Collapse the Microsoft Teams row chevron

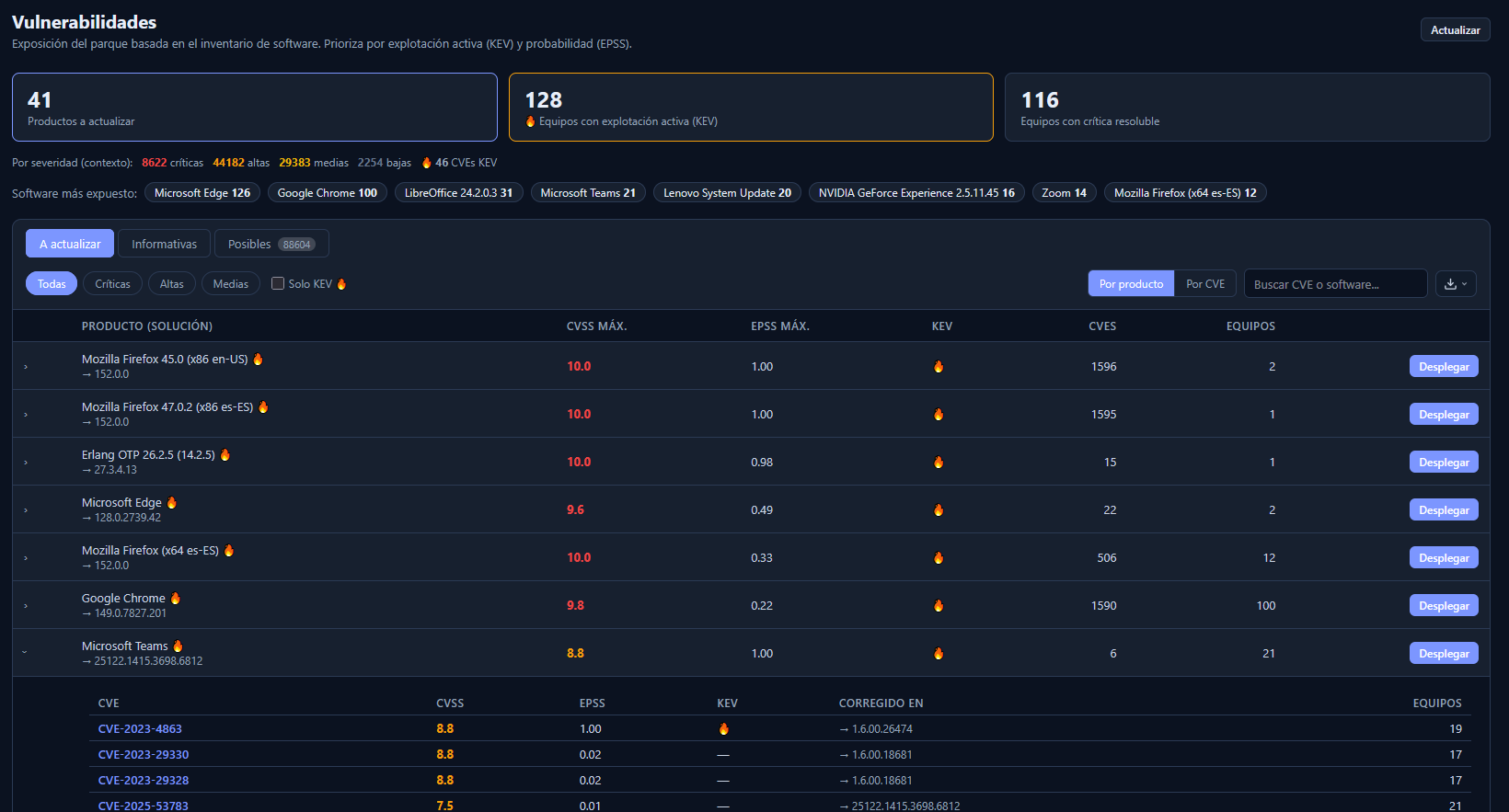click(25, 653)
